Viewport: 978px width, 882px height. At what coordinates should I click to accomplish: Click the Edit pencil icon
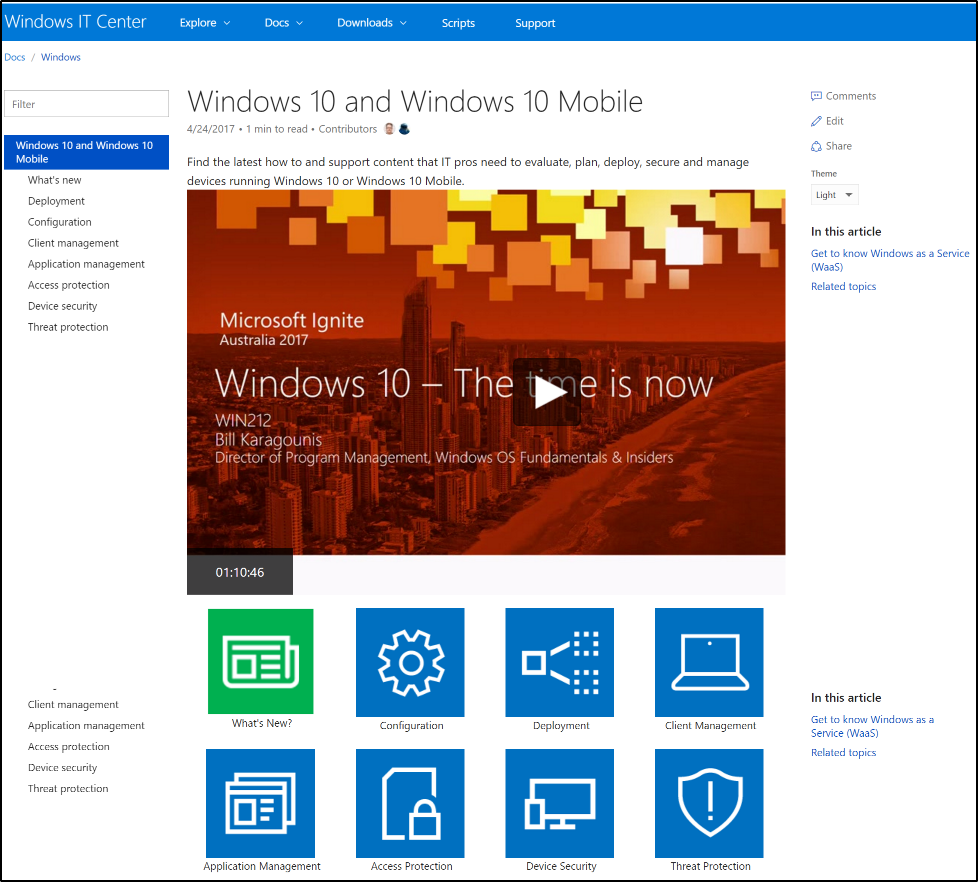816,121
